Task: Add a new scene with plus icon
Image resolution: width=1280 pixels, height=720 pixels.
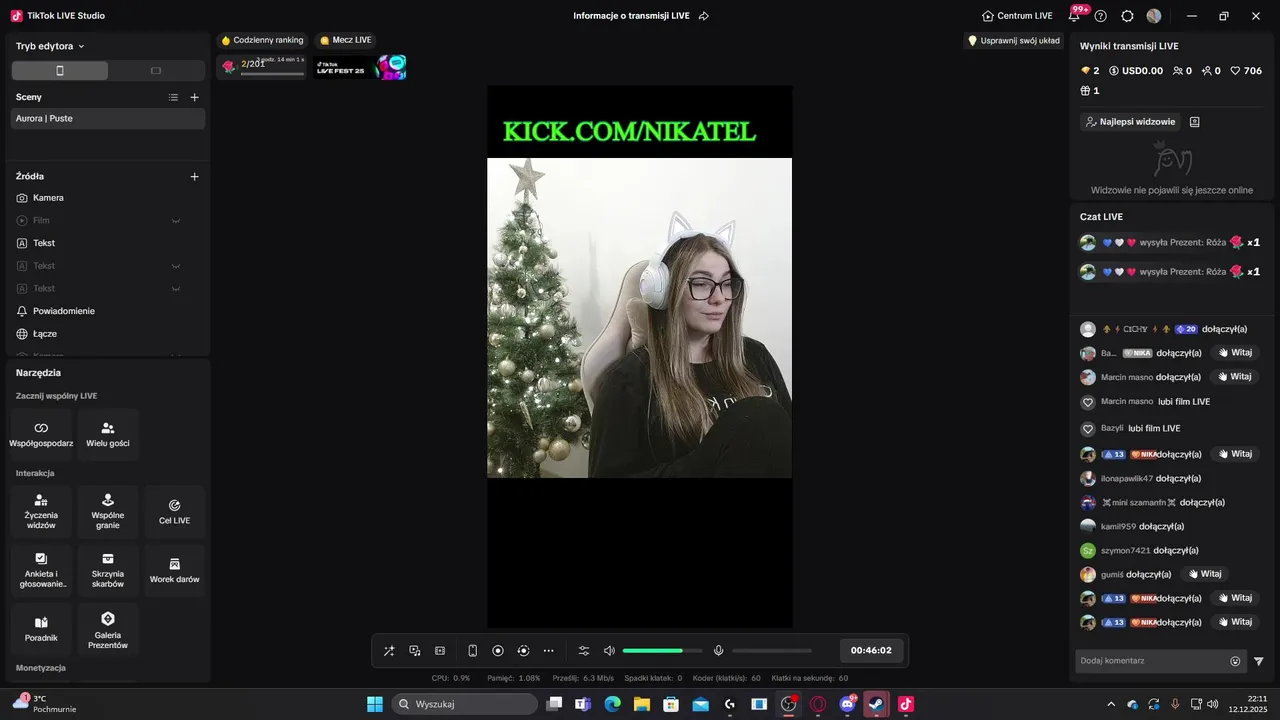Action: (x=194, y=97)
